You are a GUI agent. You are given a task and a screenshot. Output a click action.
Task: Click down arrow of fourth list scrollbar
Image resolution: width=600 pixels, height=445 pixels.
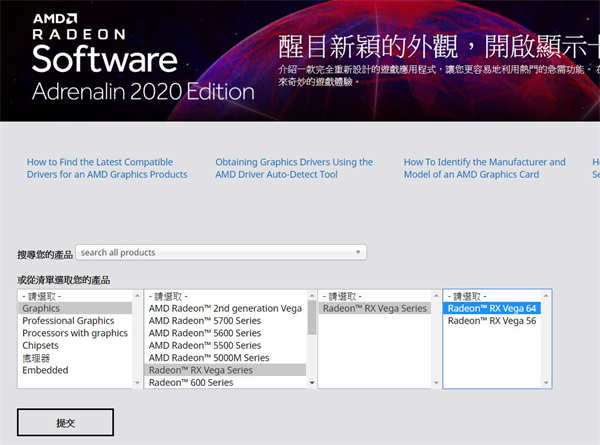(x=546, y=382)
